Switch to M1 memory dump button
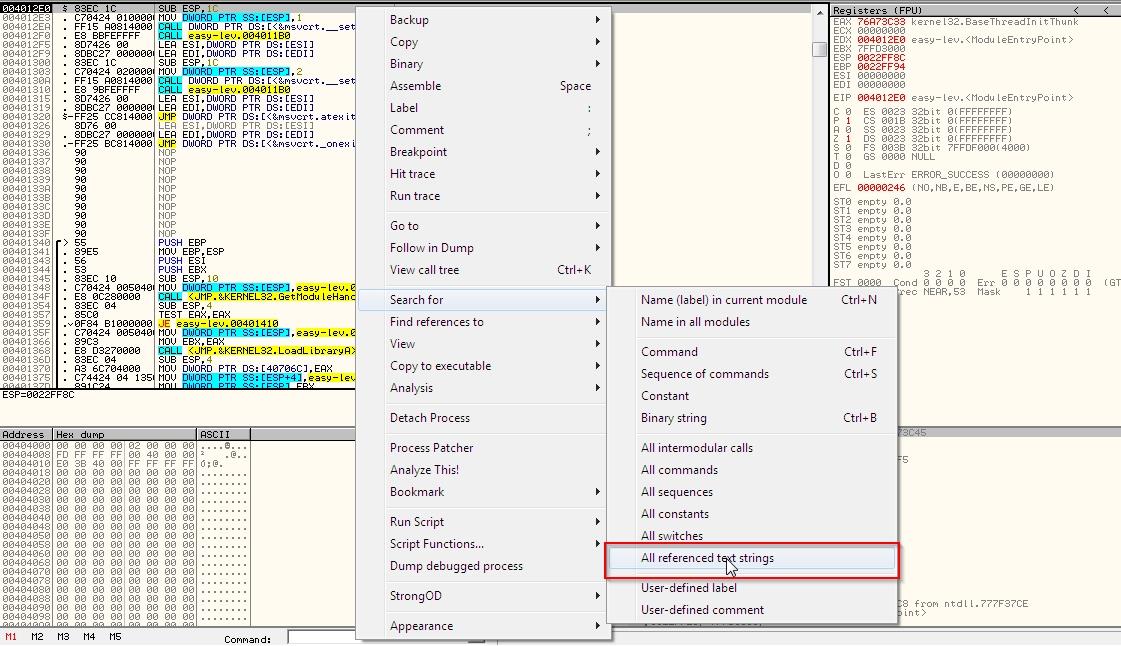Viewport: 1121px width, 646px height. (11, 637)
